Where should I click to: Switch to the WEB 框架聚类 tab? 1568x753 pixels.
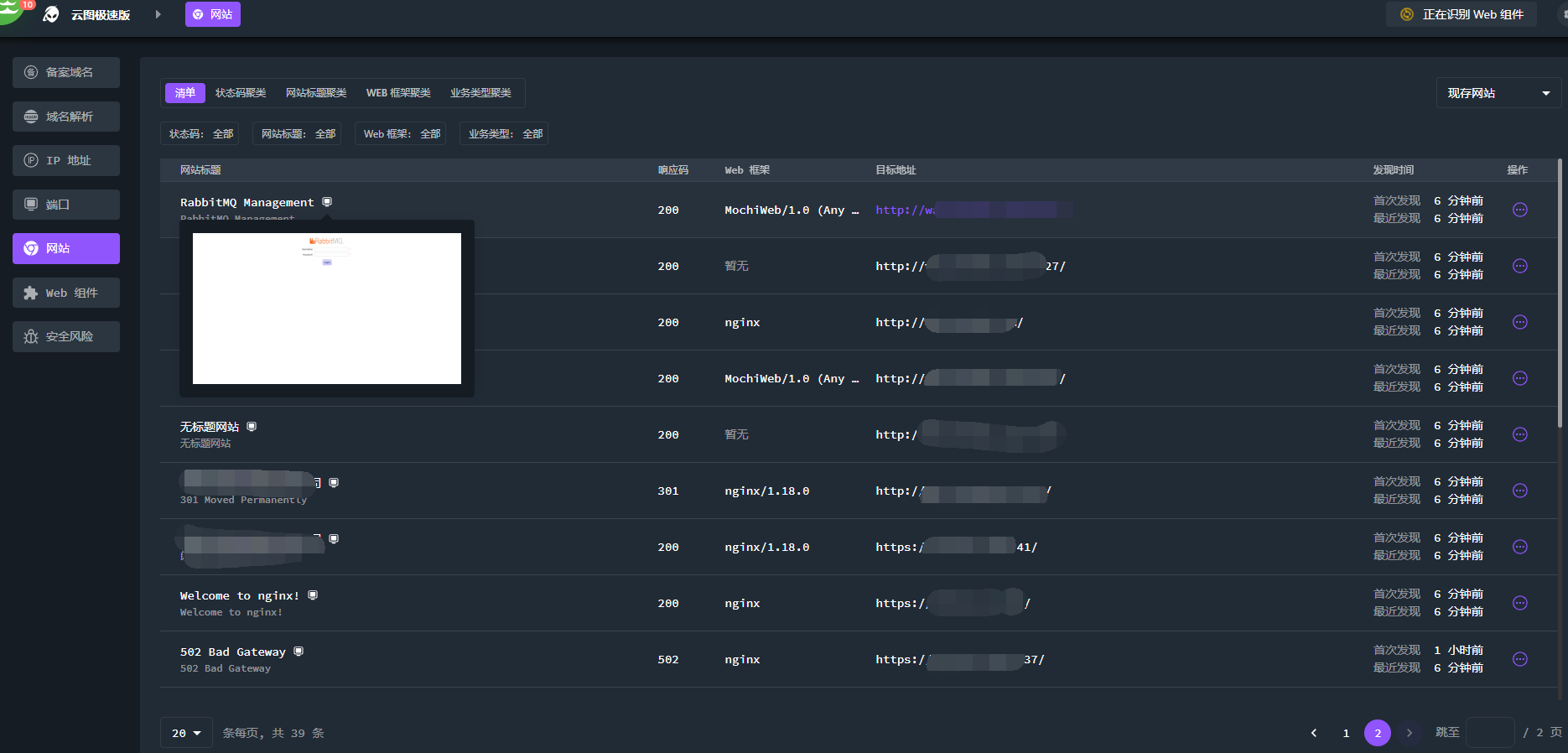pos(398,93)
